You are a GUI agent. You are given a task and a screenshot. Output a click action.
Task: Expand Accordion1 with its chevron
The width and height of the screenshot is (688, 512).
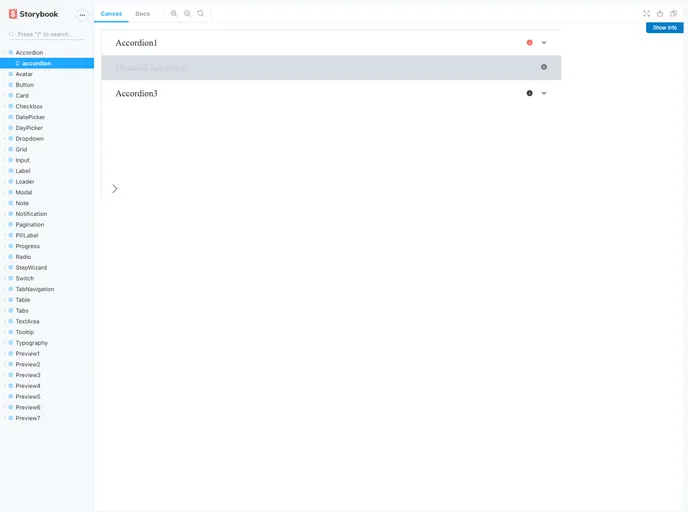click(x=544, y=43)
